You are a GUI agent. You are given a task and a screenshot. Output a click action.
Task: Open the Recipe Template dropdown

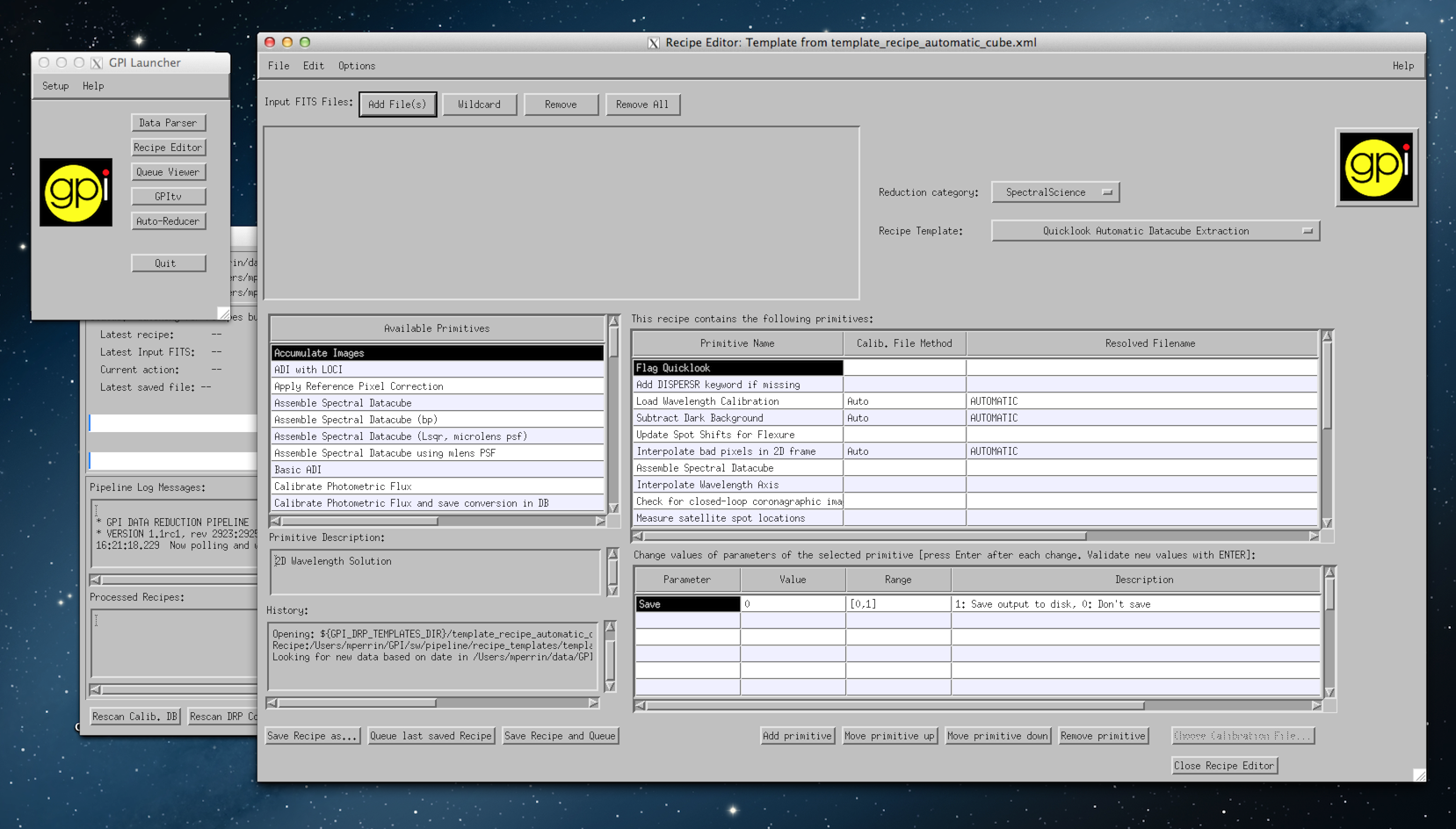1155,231
